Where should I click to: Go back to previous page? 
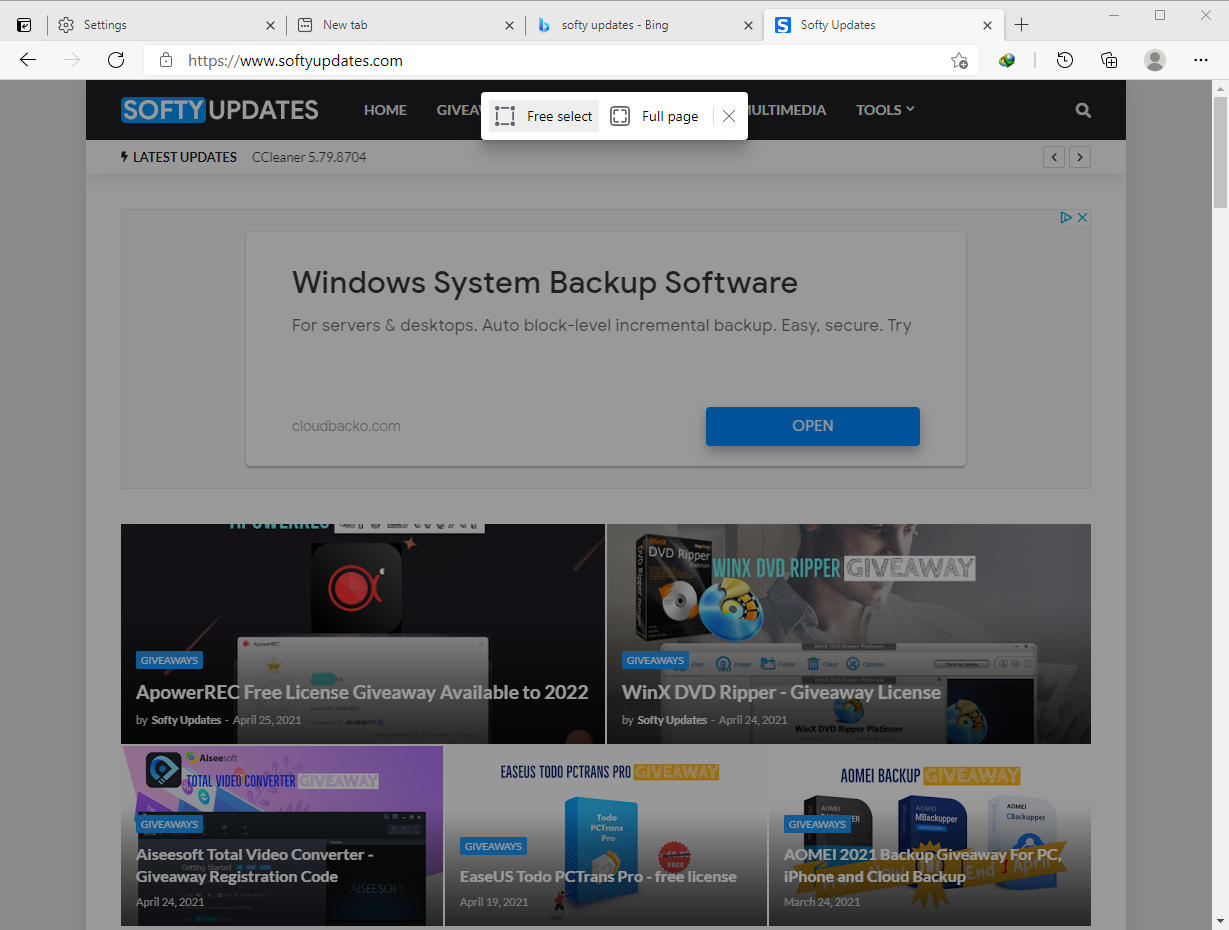28,60
